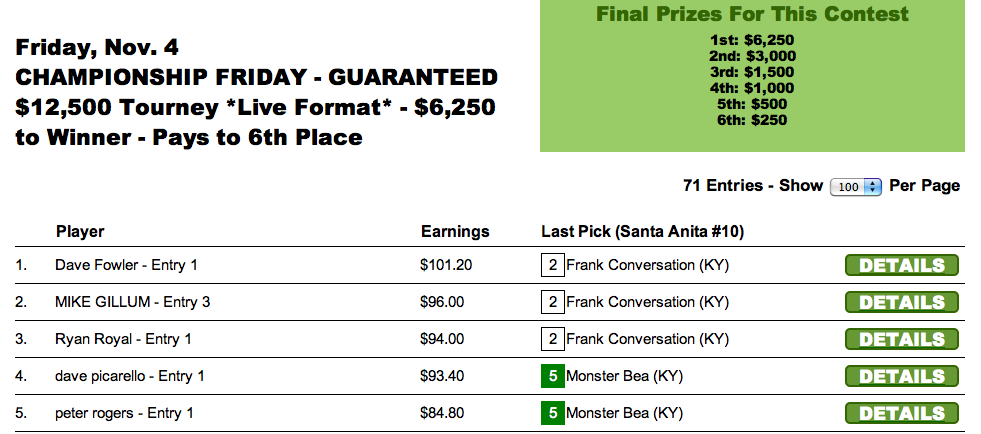Screen dimensions: 981x434
Task: Click peter rogers - Entry 1 name
Action: (x=124, y=413)
